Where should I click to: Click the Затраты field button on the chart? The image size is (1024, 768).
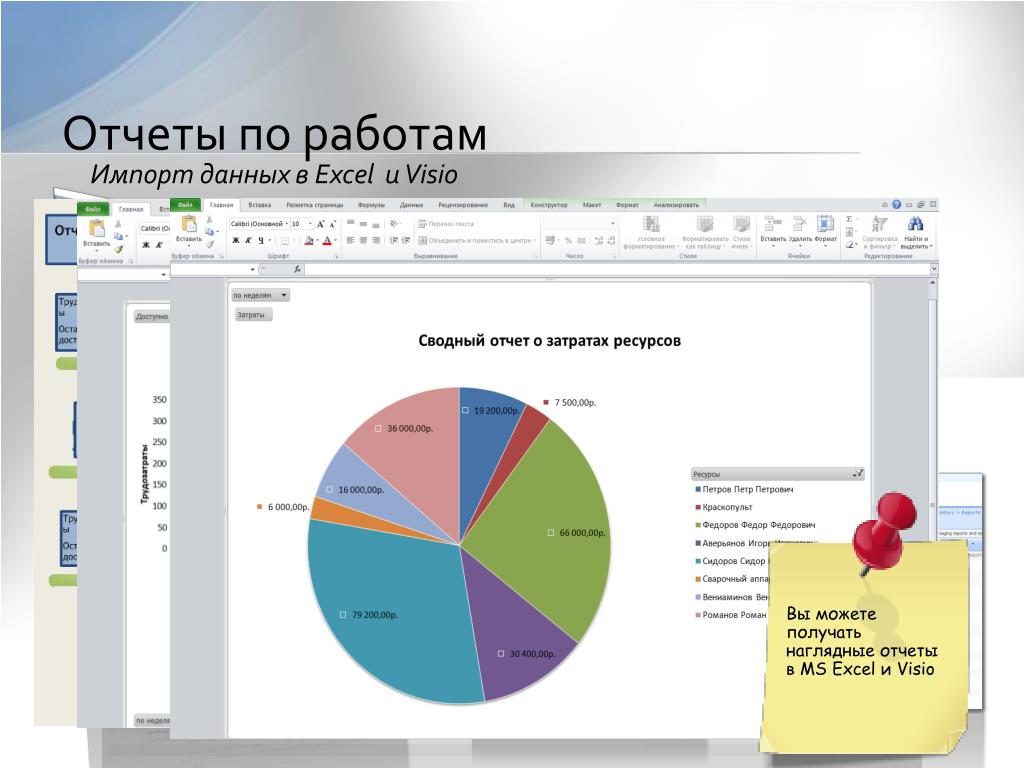click(251, 315)
